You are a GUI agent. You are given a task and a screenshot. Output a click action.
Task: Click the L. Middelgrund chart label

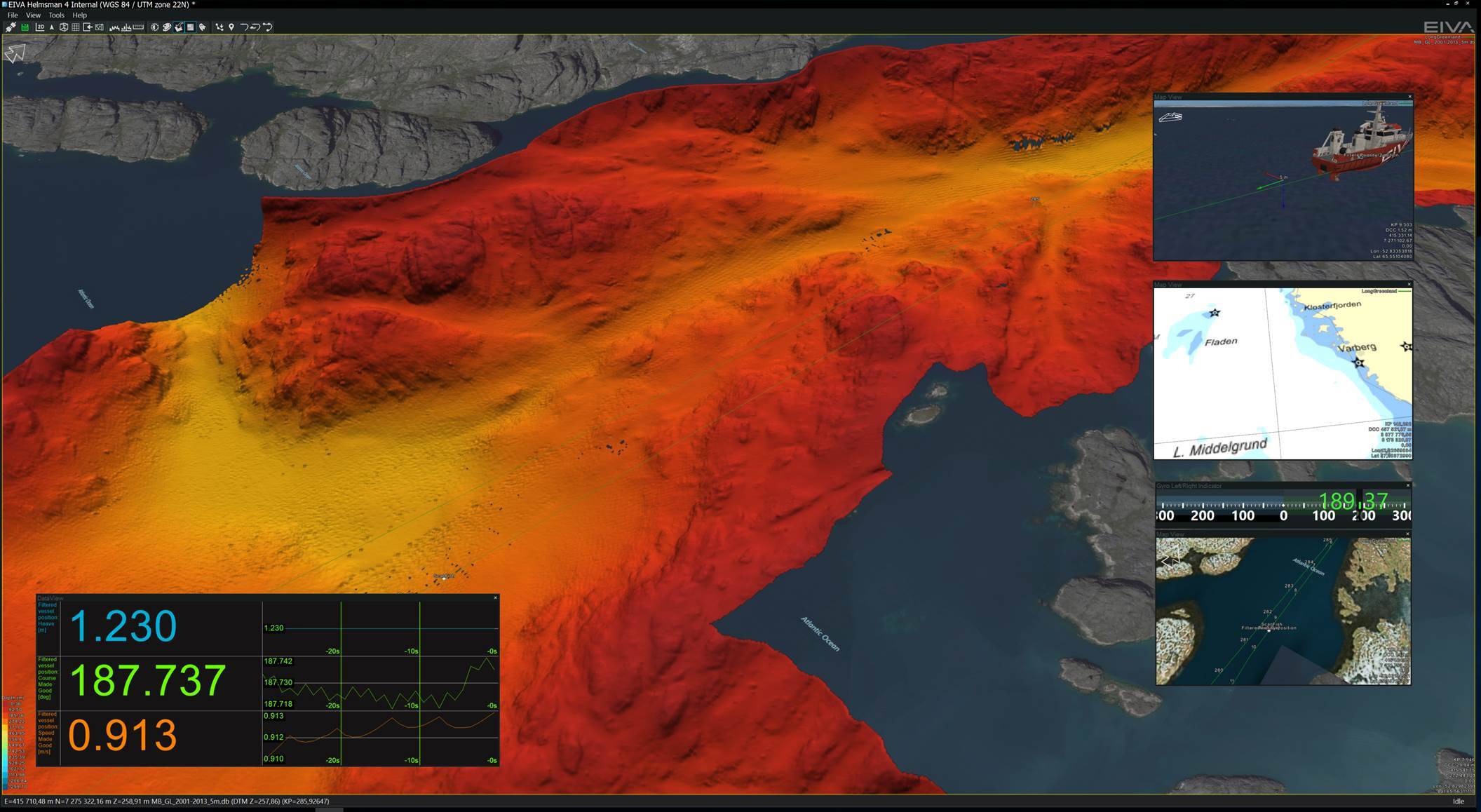(x=1220, y=447)
